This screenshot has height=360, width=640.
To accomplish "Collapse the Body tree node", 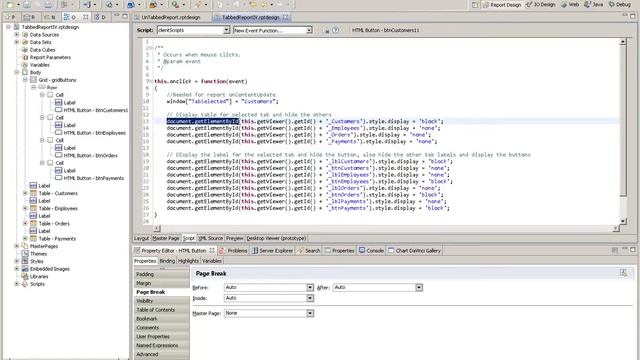I will coord(17,72).
